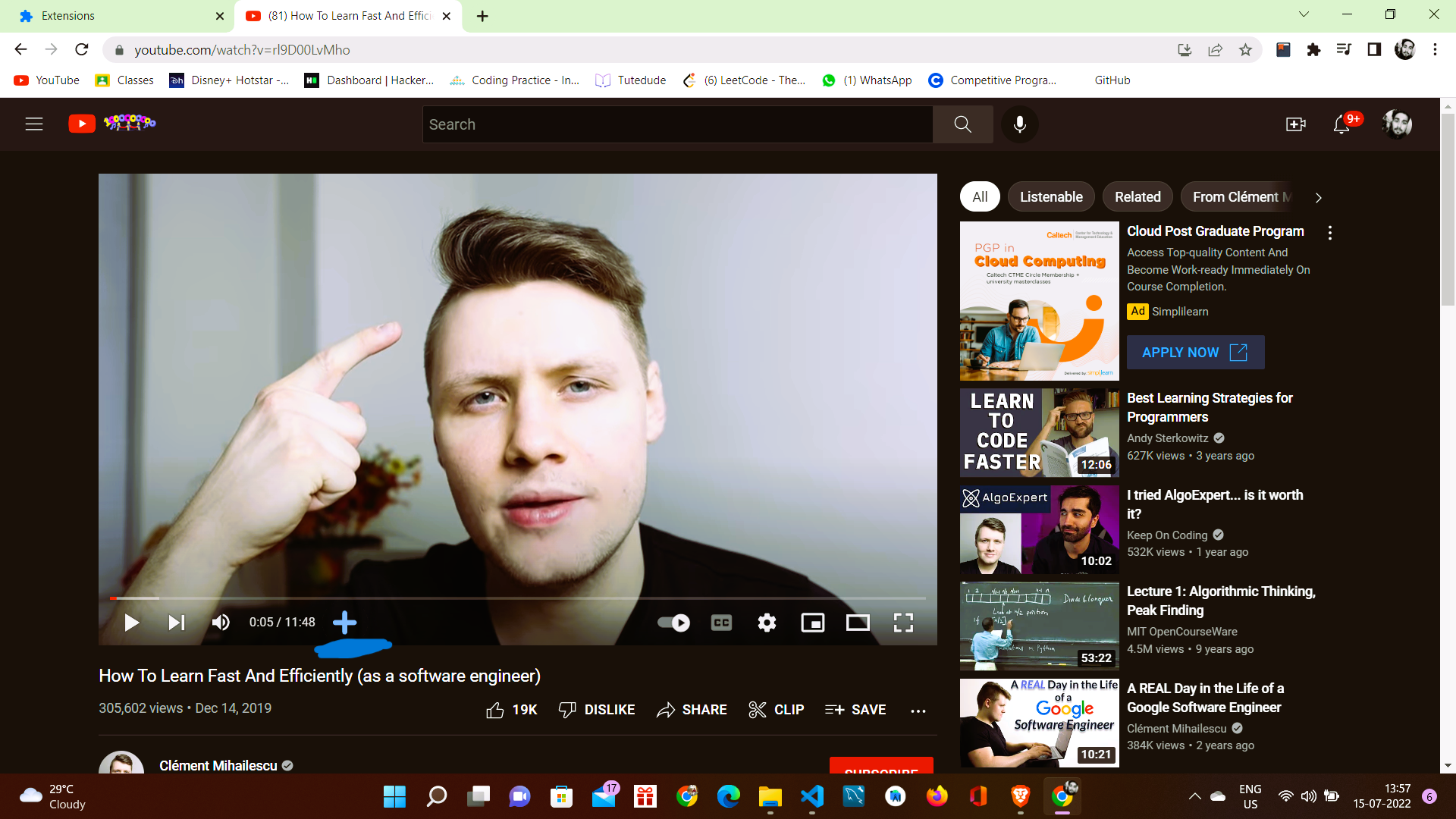Viewport: 1456px width, 819px height.
Task: Click APPLY NOW ad button
Action: pos(1195,353)
